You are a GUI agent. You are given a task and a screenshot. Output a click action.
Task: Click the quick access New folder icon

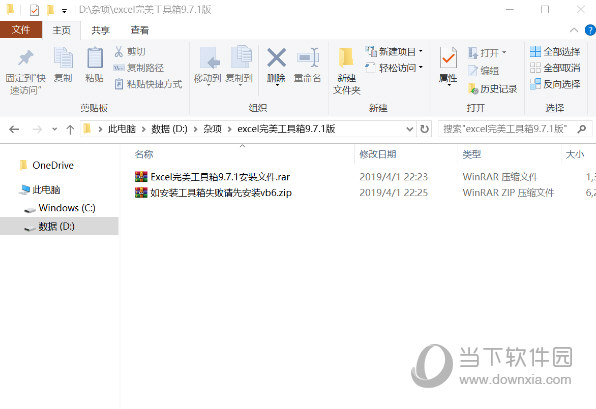click(x=50, y=10)
